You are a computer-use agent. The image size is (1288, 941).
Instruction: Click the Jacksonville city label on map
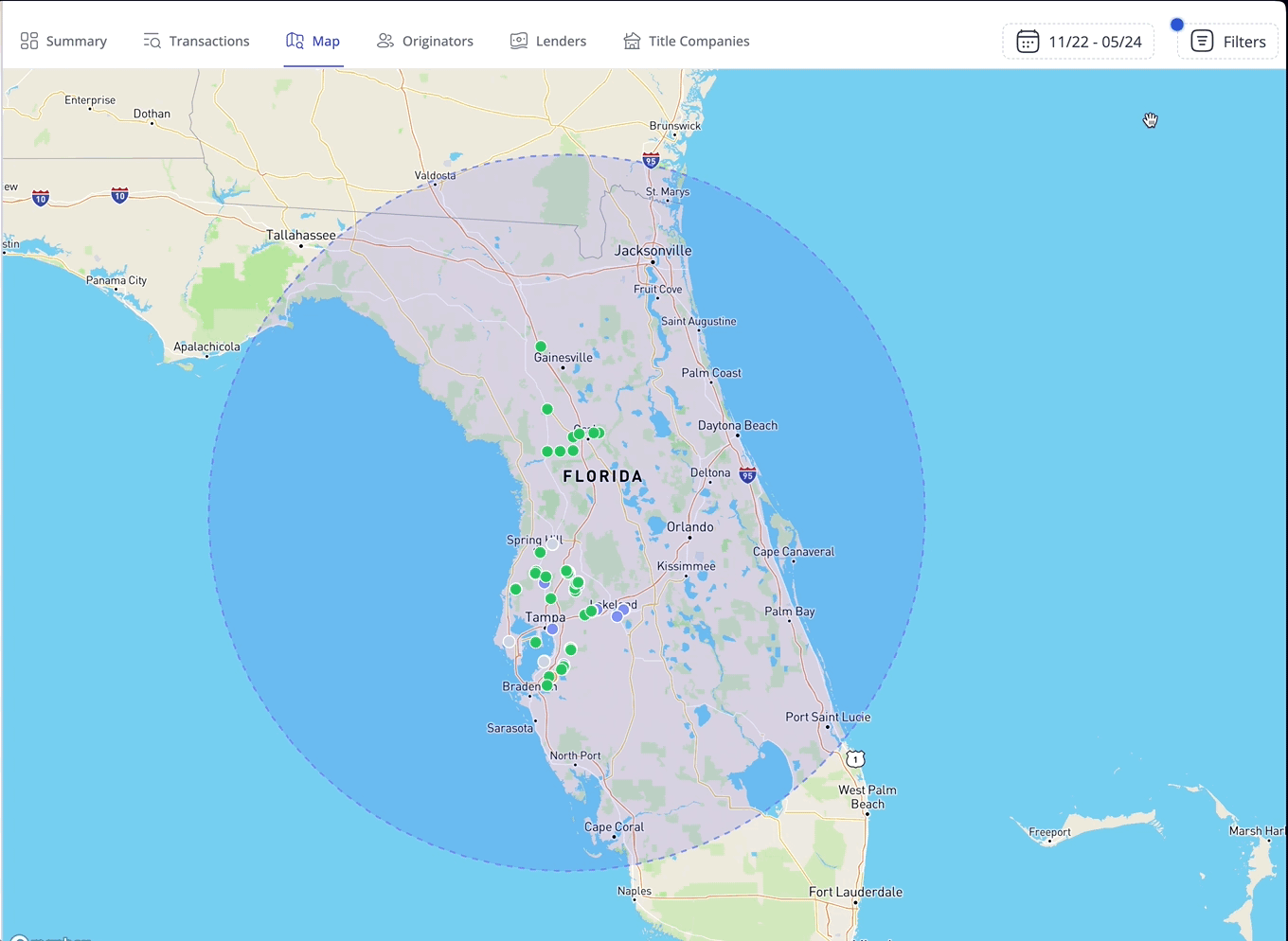click(x=653, y=251)
